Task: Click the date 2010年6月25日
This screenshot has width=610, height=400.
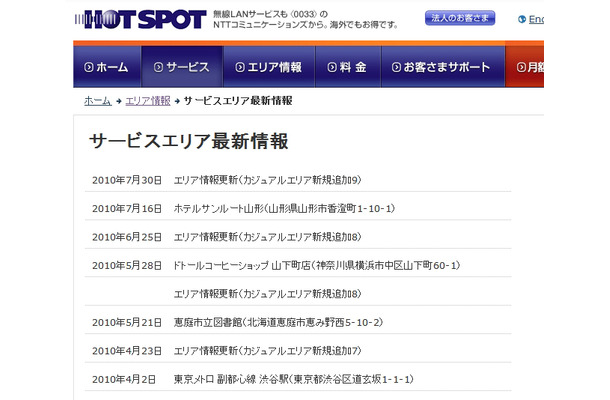Action: click(127, 237)
